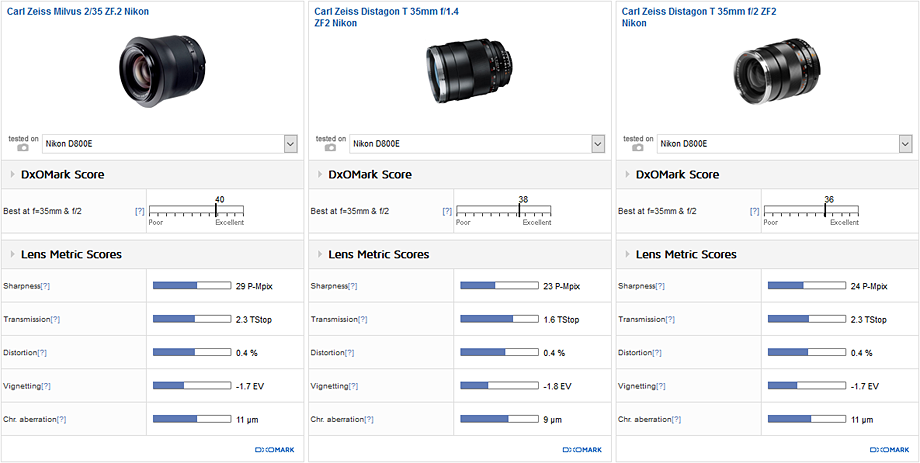Open Distortion help [?] in Distagon f/2 panel
The width and height of the screenshot is (920, 463).
coord(657,353)
